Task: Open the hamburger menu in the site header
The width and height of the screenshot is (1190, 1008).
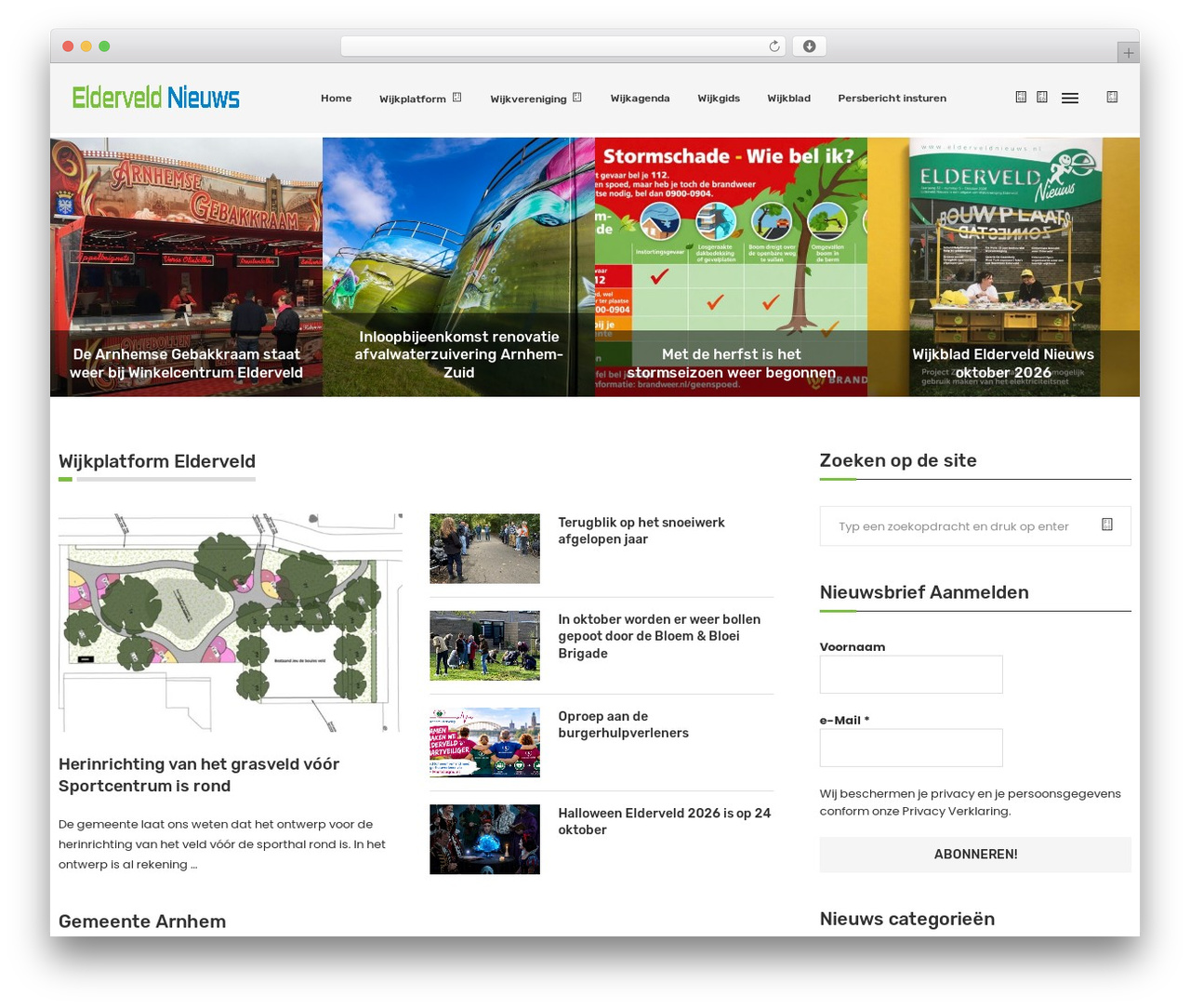Action: tap(1070, 98)
